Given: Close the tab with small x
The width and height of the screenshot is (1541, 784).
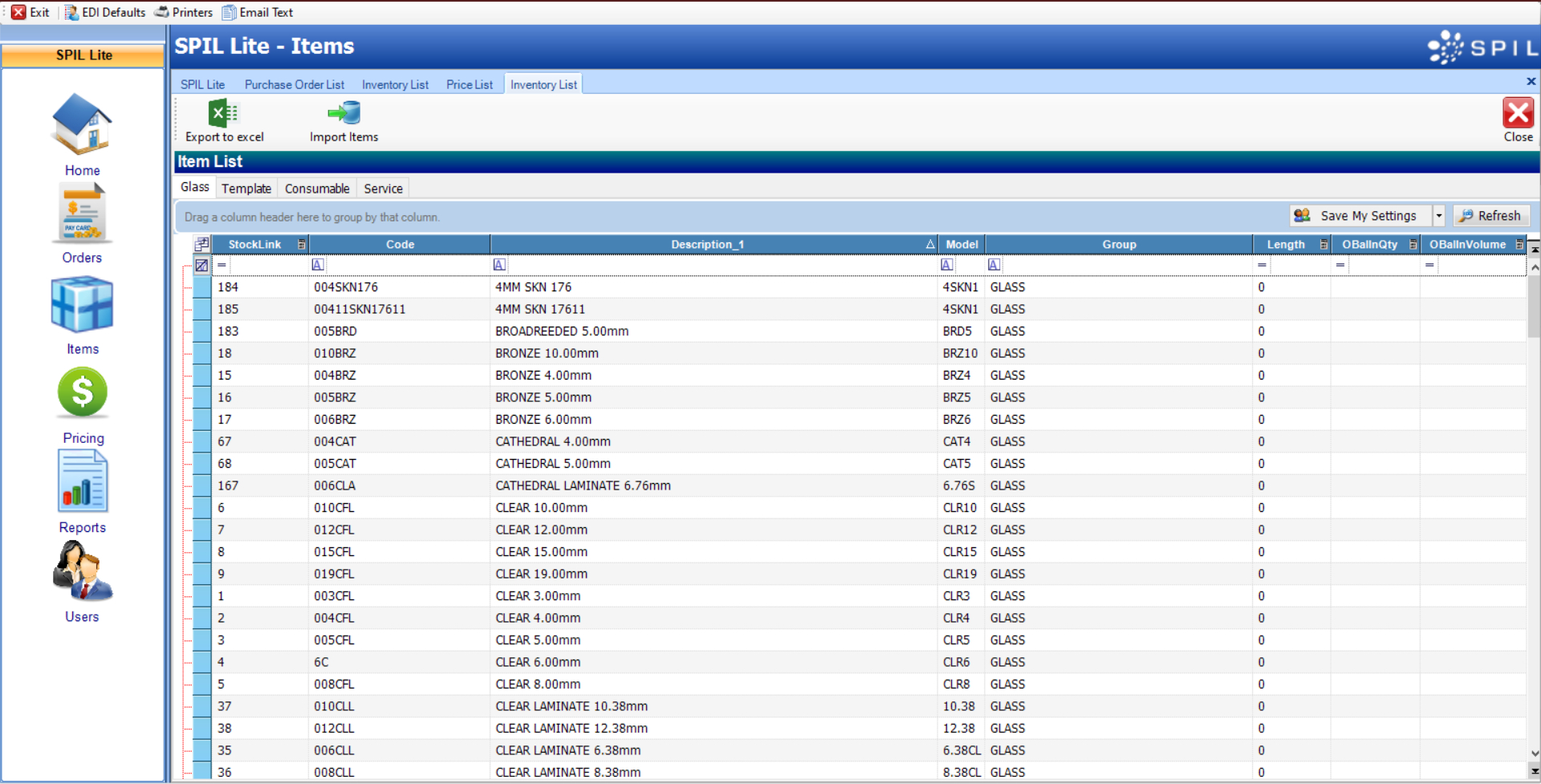Looking at the screenshot, I should tap(1531, 81).
